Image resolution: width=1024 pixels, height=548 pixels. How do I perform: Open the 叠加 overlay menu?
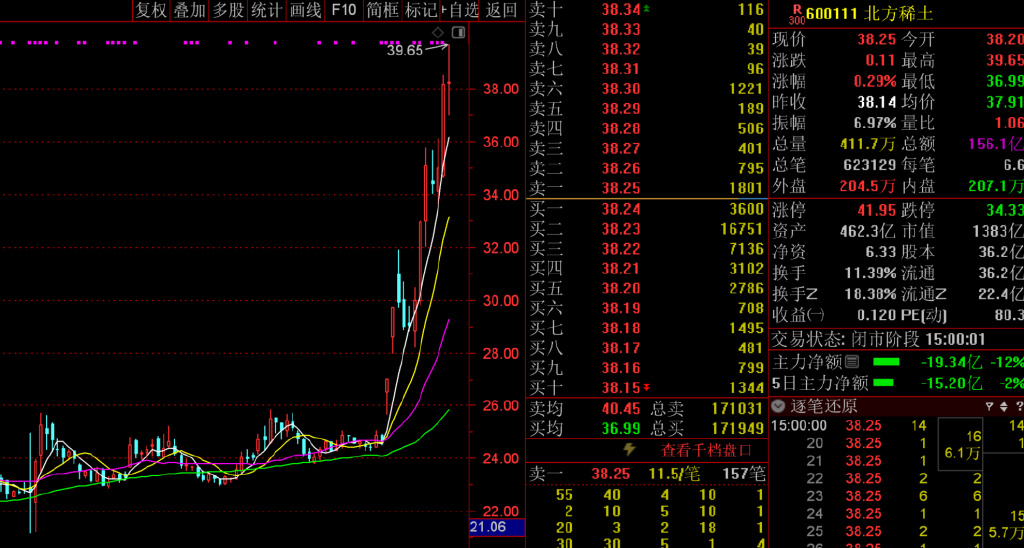tap(189, 10)
